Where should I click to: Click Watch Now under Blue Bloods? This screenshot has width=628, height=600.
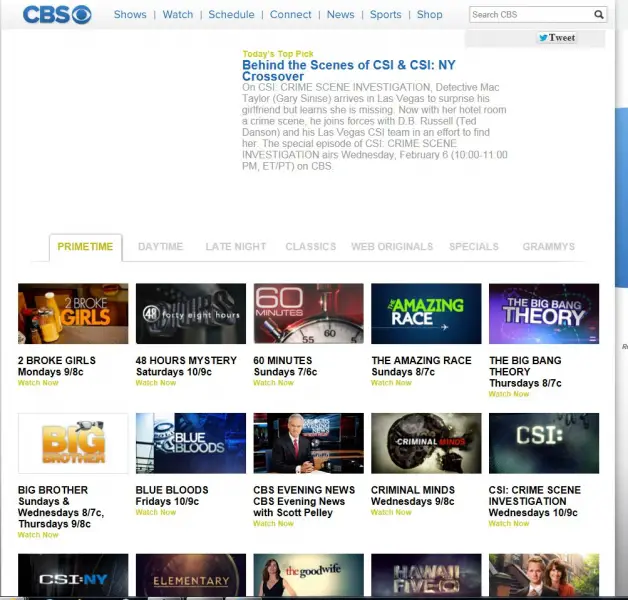[156, 512]
